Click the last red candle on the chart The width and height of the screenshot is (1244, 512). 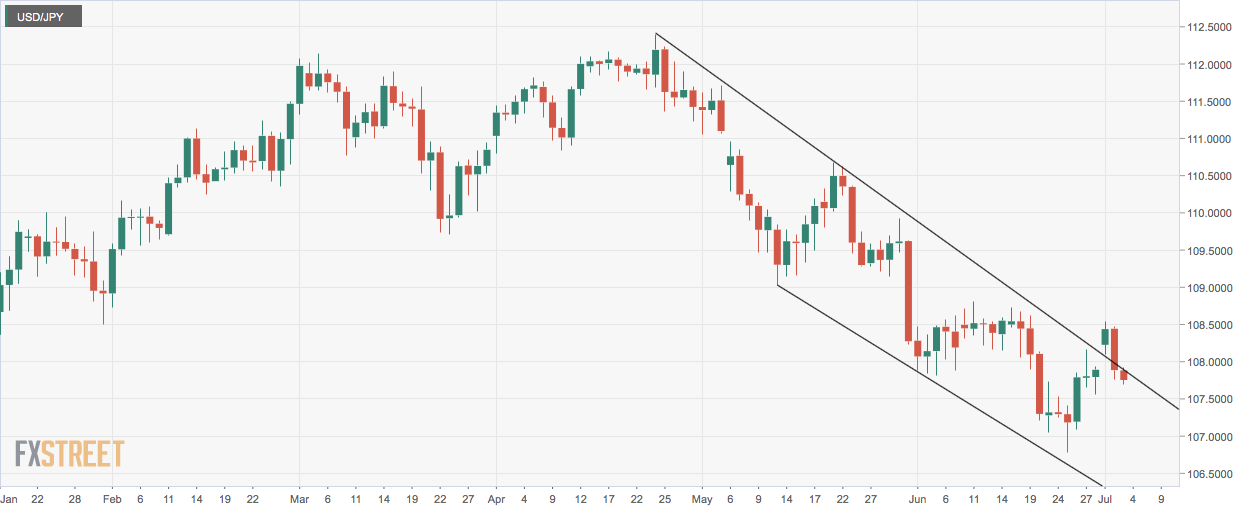coord(1124,376)
